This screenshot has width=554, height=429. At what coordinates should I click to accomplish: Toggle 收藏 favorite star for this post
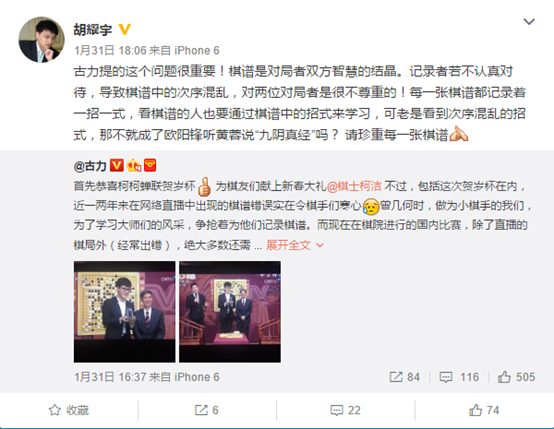69,410
